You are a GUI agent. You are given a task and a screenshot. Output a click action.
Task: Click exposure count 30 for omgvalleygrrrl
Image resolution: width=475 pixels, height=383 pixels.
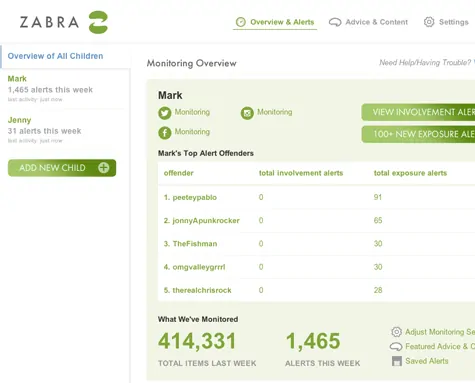(x=378, y=267)
